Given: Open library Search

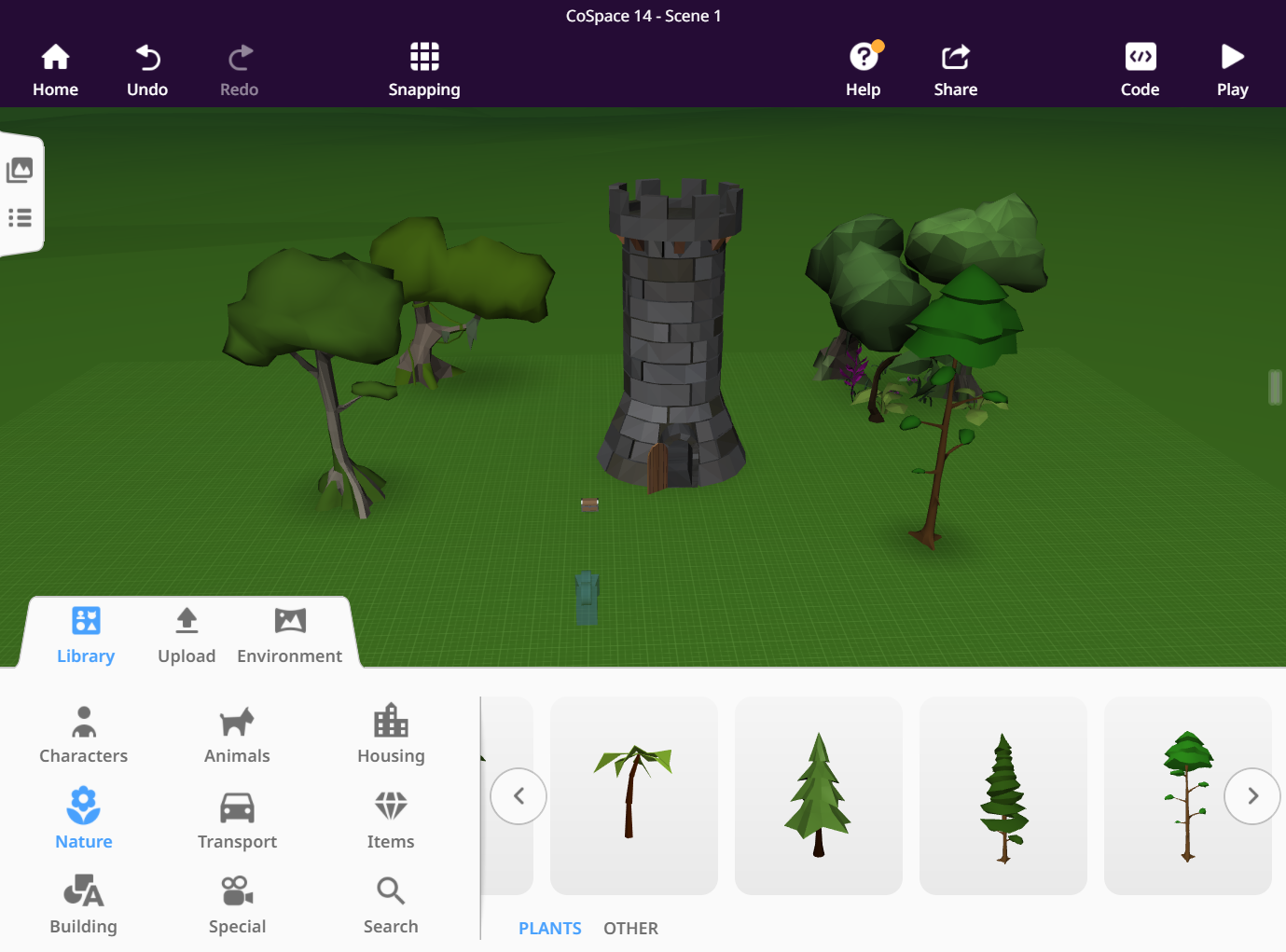Looking at the screenshot, I should click(x=391, y=905).
